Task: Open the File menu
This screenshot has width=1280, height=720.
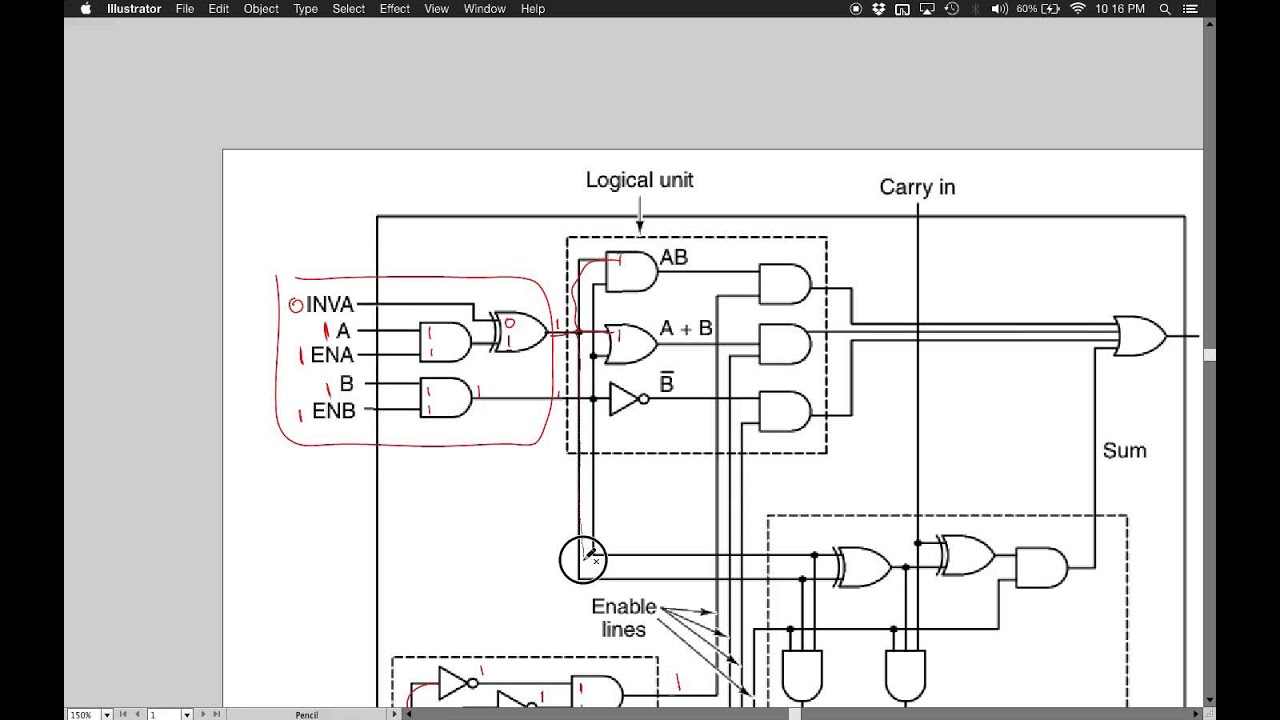Action: [x=185, y=9]
